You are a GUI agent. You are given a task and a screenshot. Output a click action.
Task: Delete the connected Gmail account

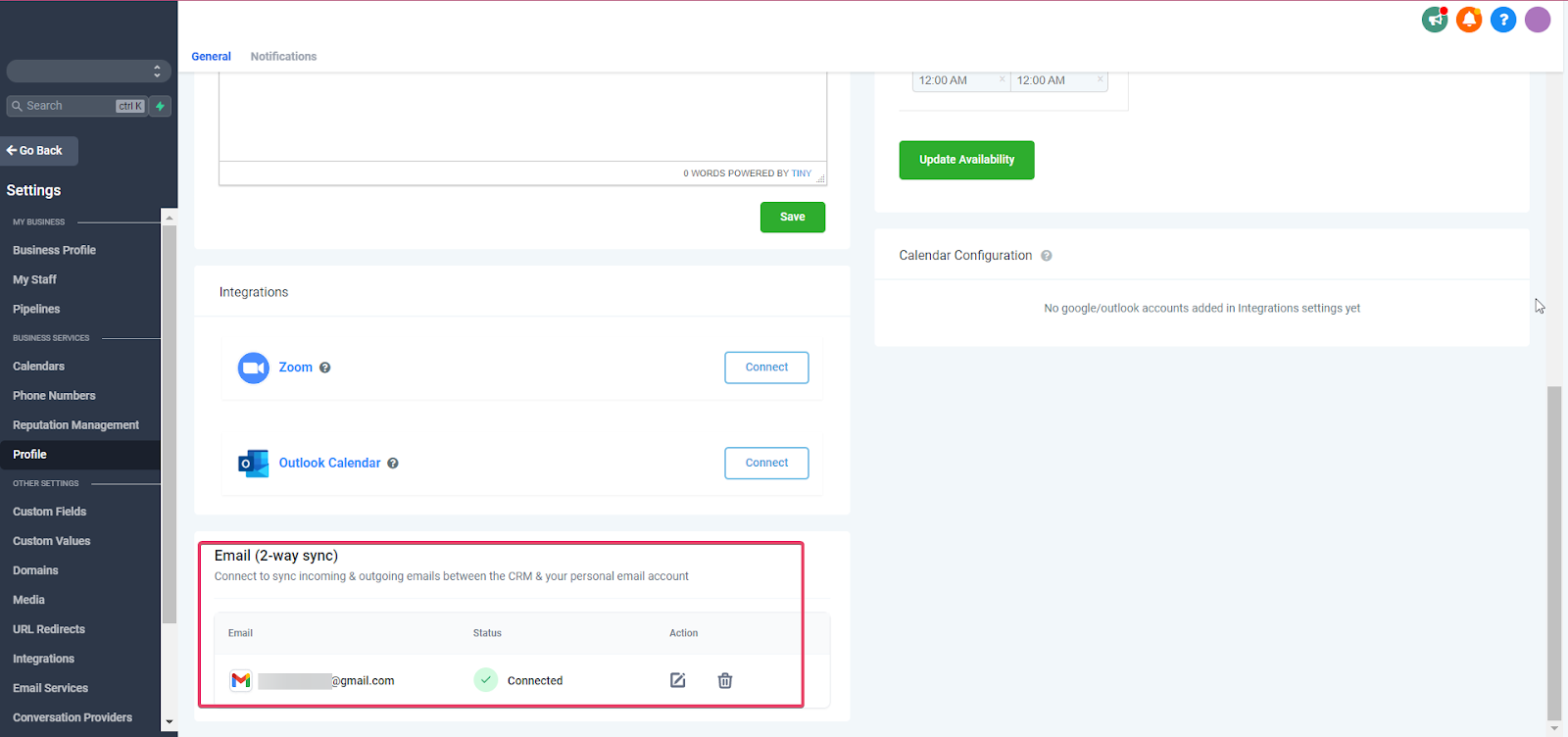click(x=725, y=680)
